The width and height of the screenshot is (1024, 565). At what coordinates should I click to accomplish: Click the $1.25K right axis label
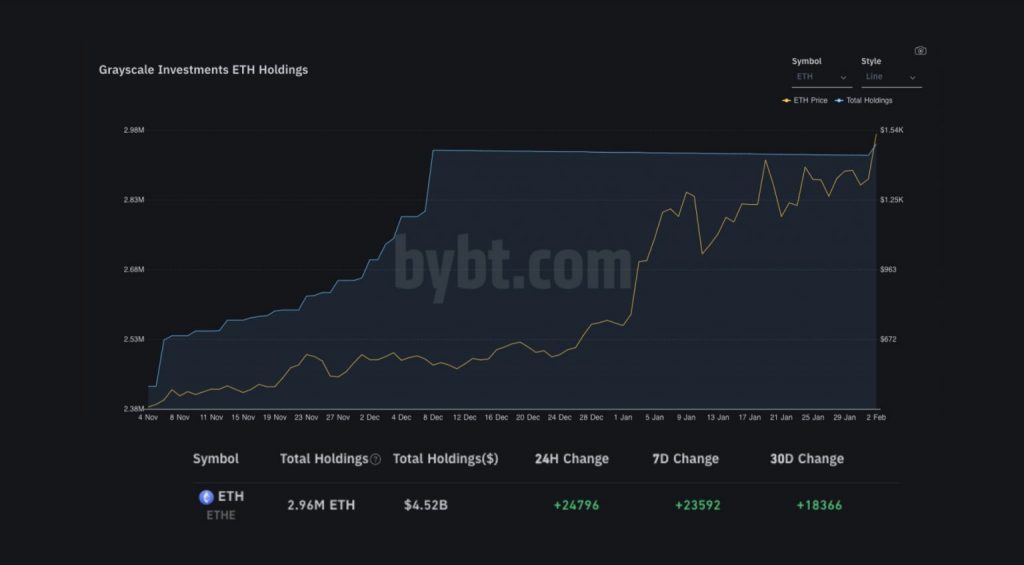pos(892,200)
